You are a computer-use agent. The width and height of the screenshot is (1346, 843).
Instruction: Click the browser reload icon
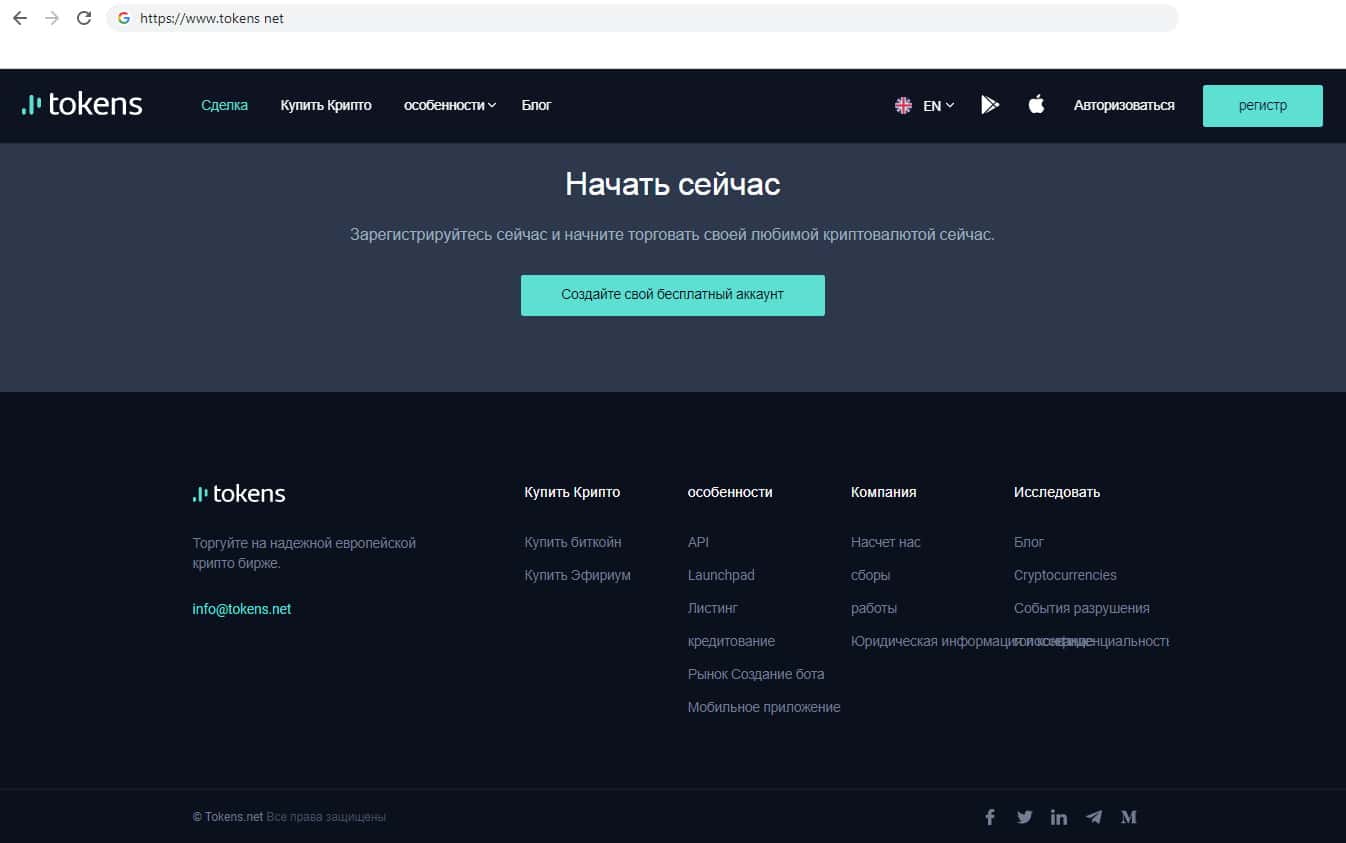click(84, 18)
